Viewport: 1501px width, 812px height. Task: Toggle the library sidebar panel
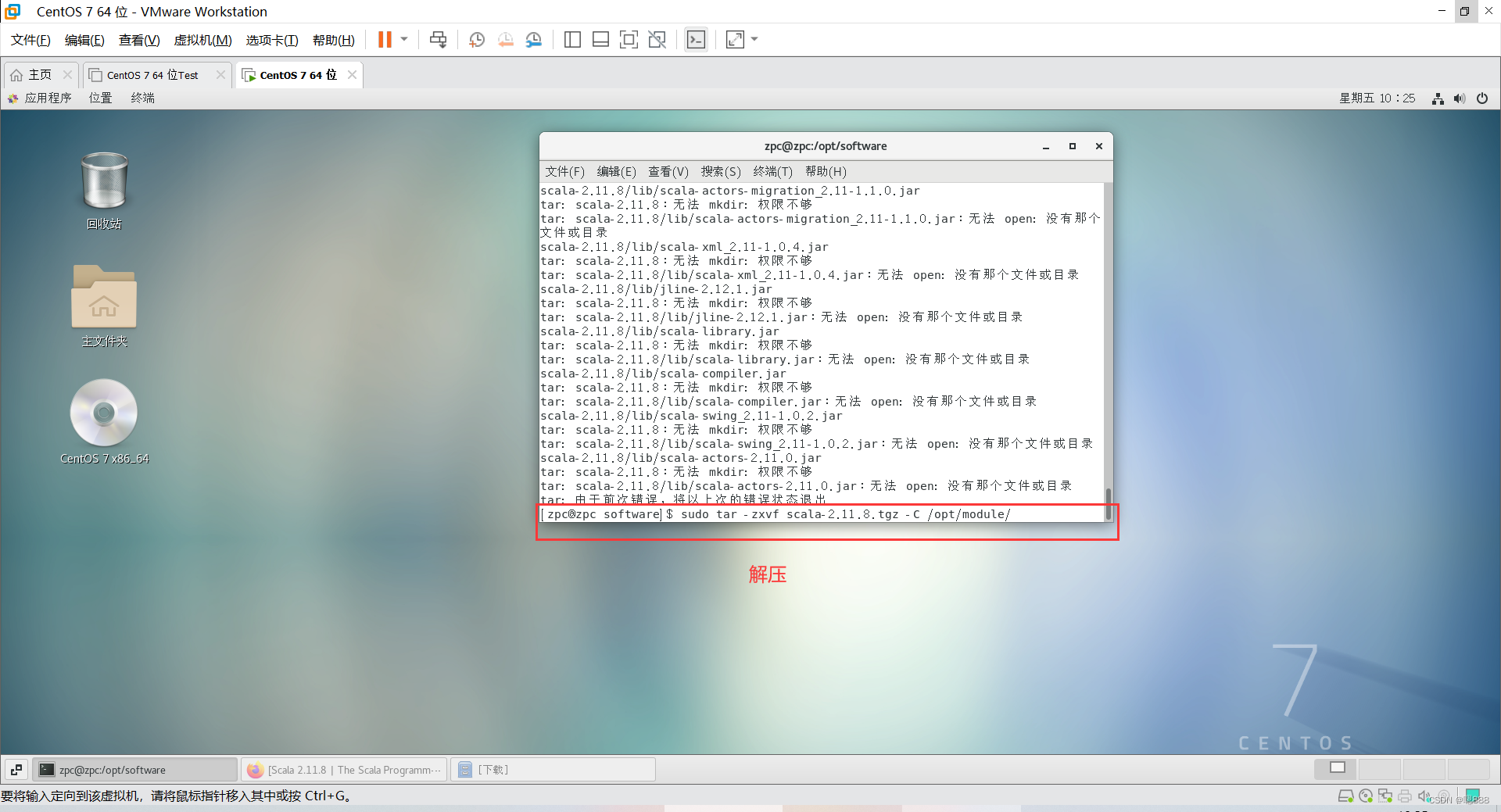coord(572,39)
